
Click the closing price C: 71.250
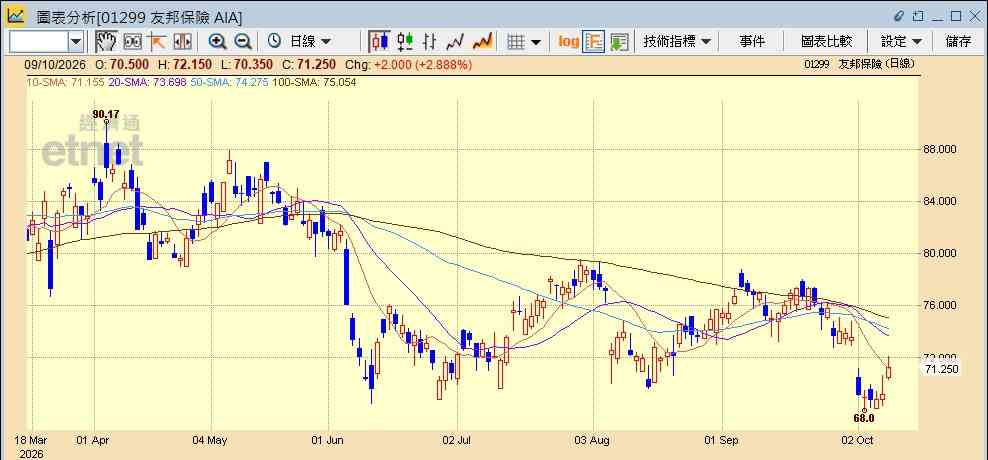(309, 64)
